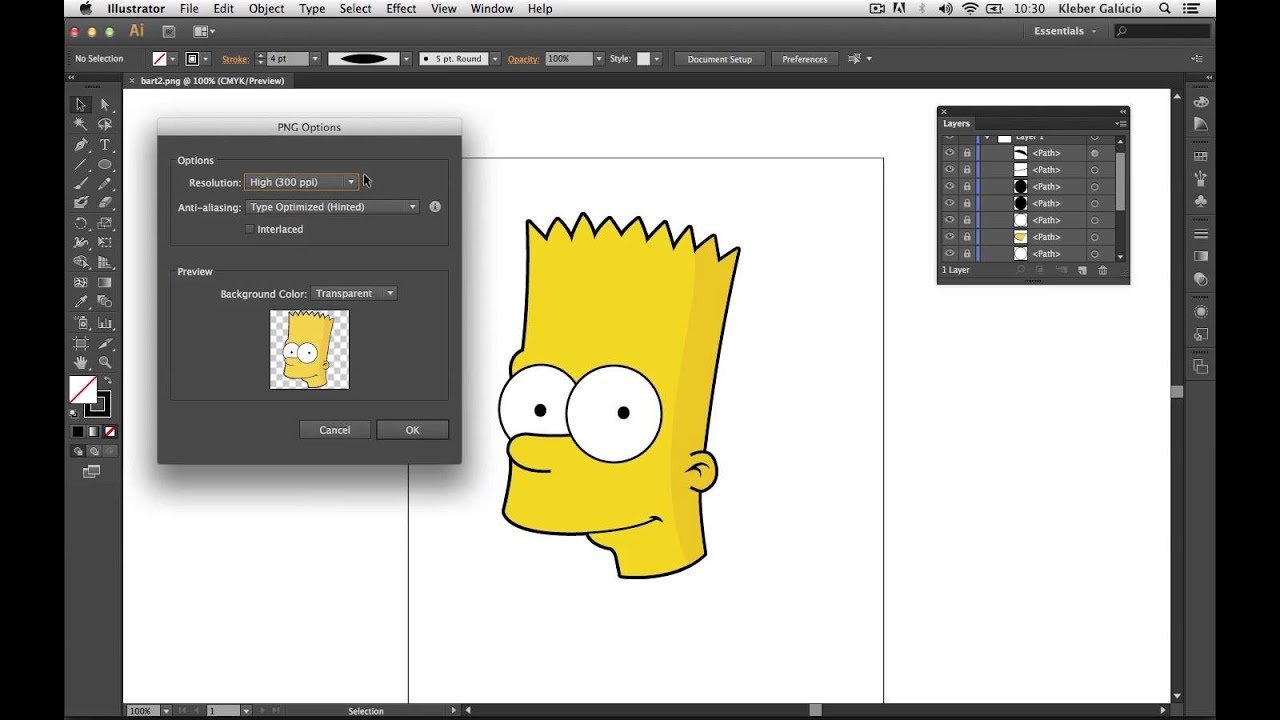Click the Preferences button
Image resolution: width=1280 pixels, height=720 pixels.
pyautogui.click(x=805, y=59)
